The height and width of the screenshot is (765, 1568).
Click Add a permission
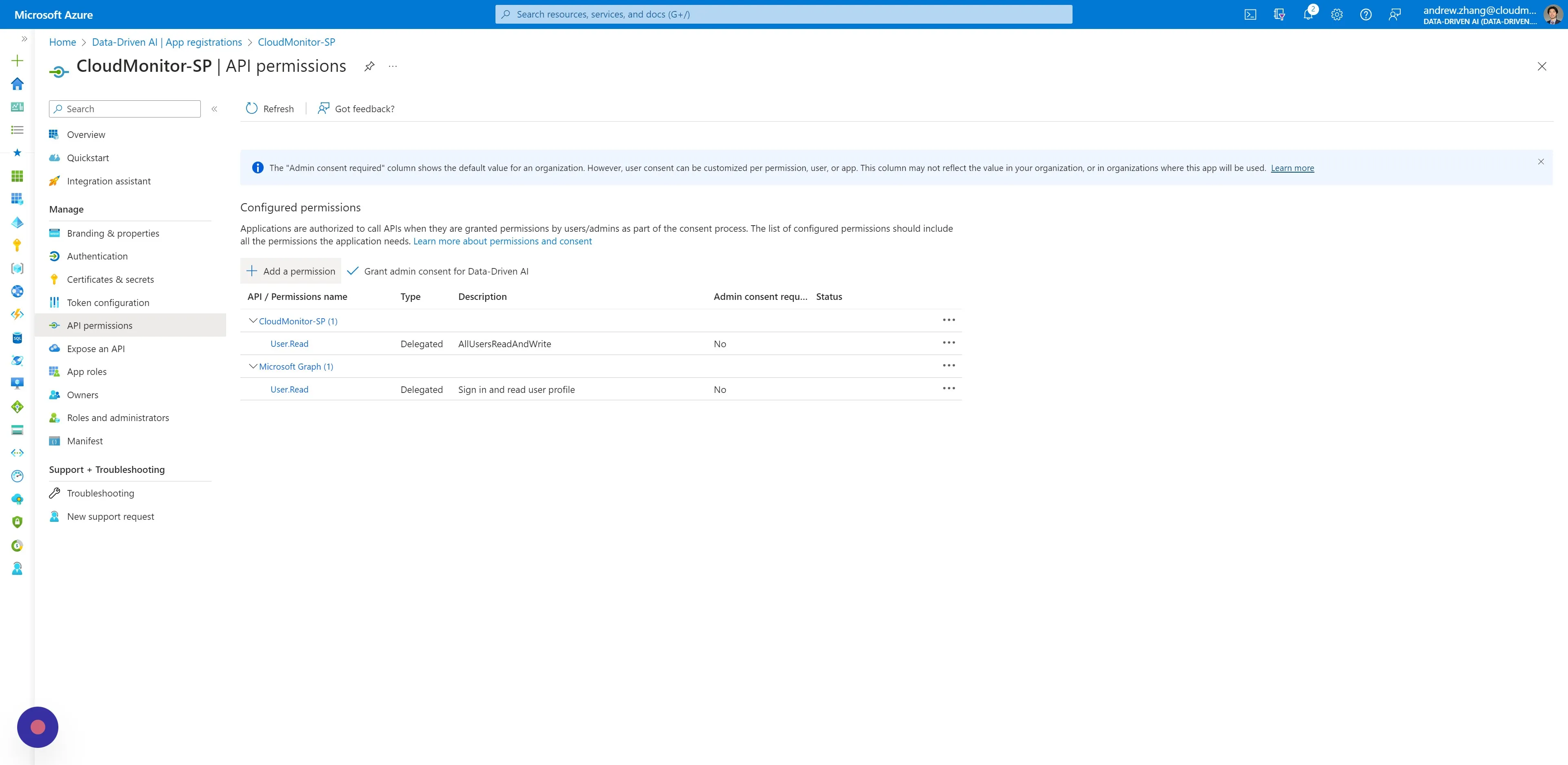pos(291,271)
